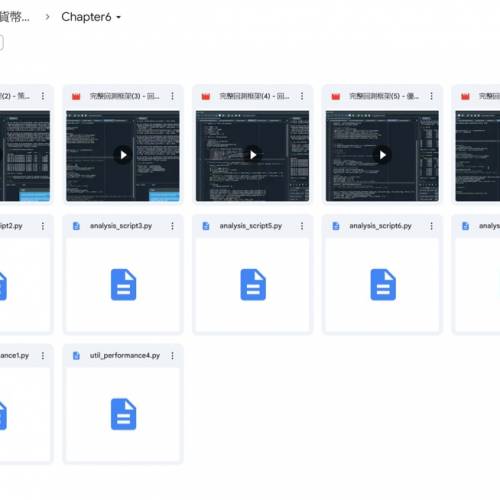Click the file icon beside analysis_script6.py
The width and height of the screenshot is (500, 500).
[x=336, y=226]
